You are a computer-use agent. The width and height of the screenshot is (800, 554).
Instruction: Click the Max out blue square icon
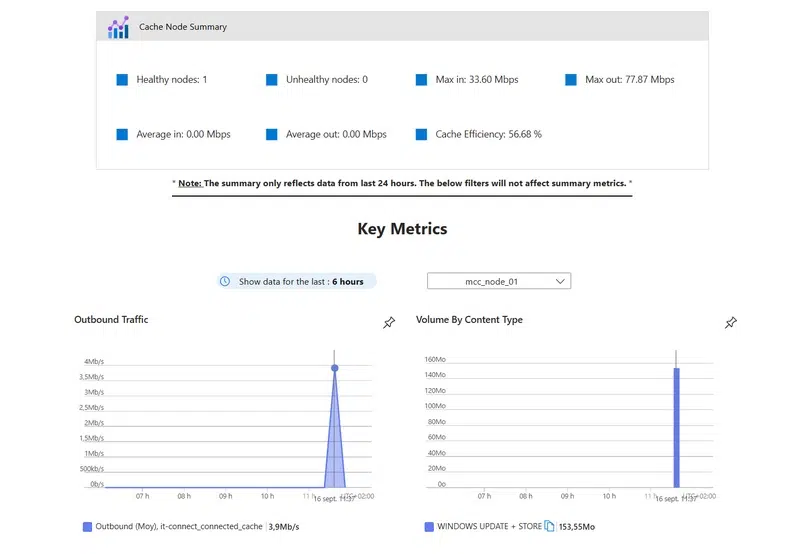coord(571,80)
